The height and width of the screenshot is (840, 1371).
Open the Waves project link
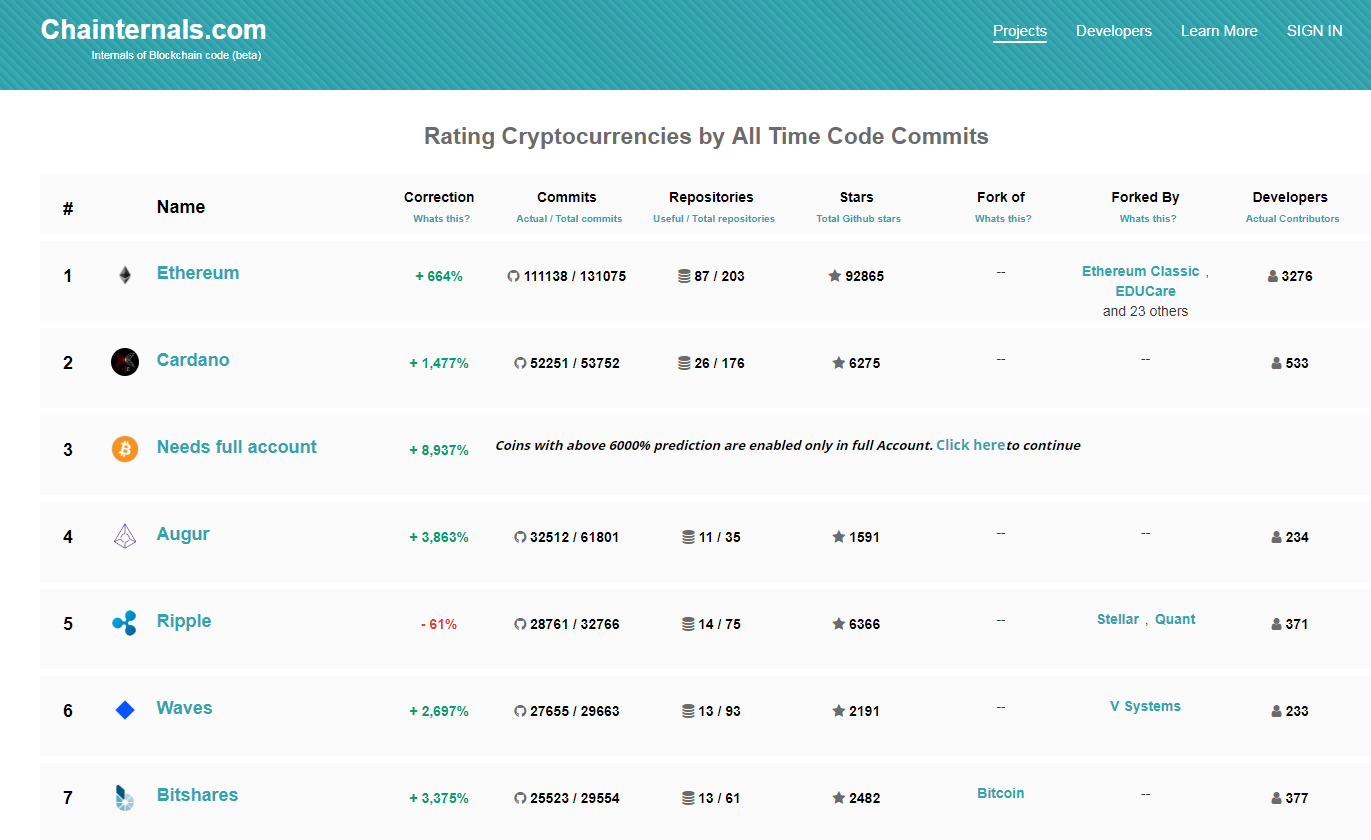click(x=185, y=708)
